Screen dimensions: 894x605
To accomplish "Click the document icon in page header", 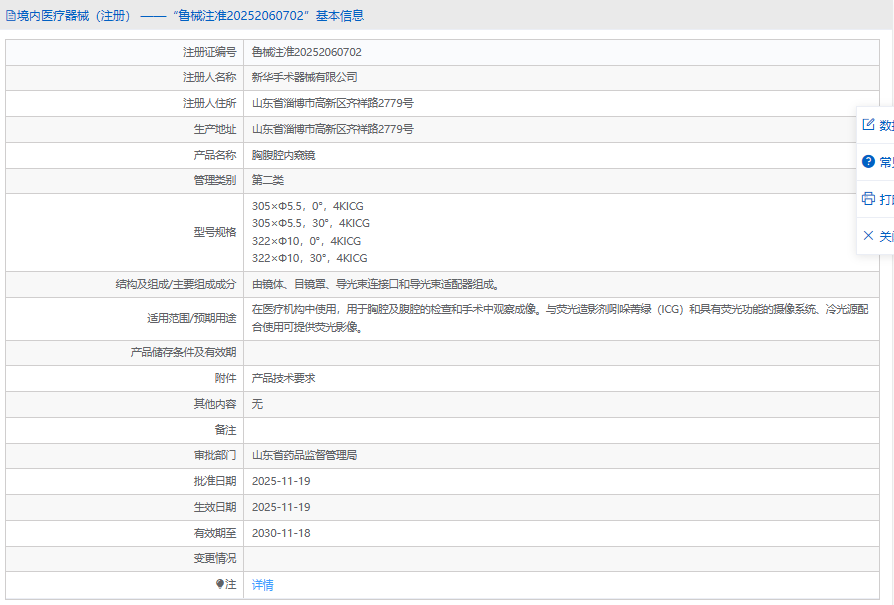I will [x=10, y=16].
